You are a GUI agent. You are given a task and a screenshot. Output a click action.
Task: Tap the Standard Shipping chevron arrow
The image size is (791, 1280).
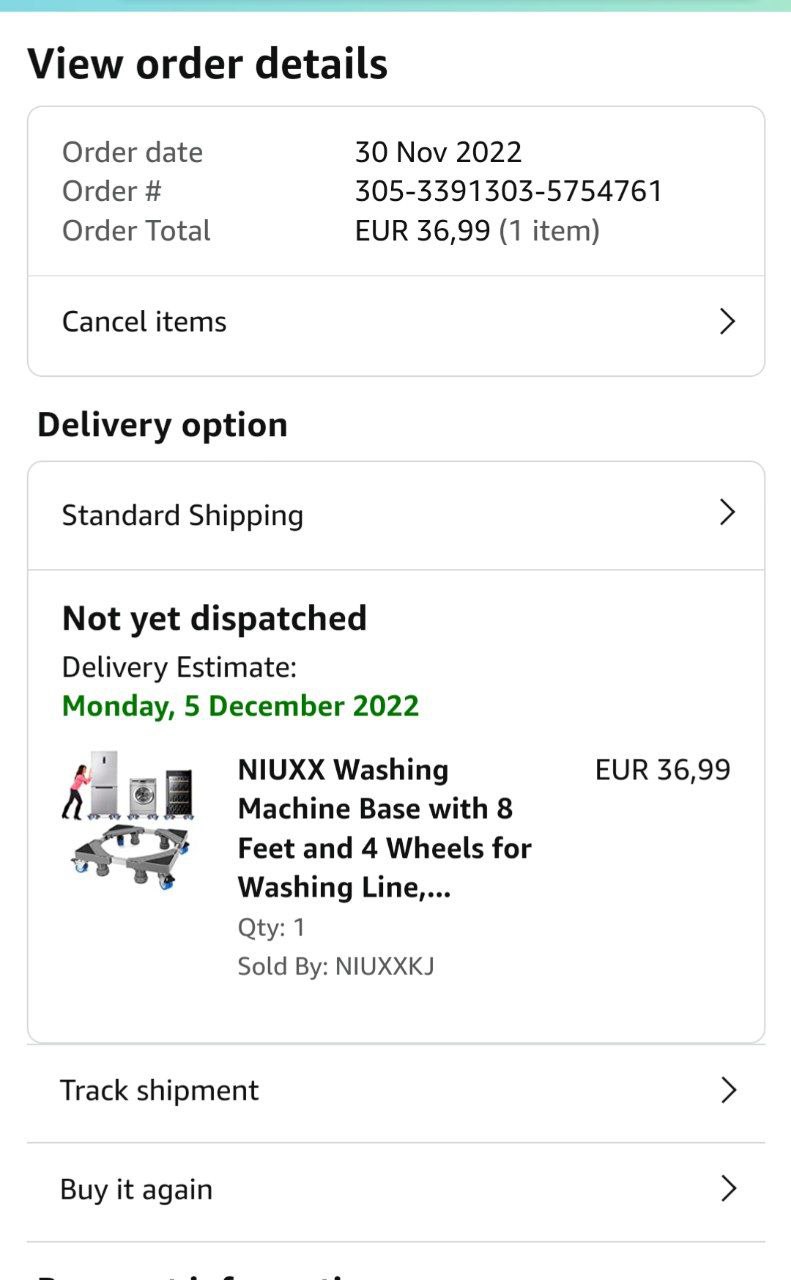(728, 513)
